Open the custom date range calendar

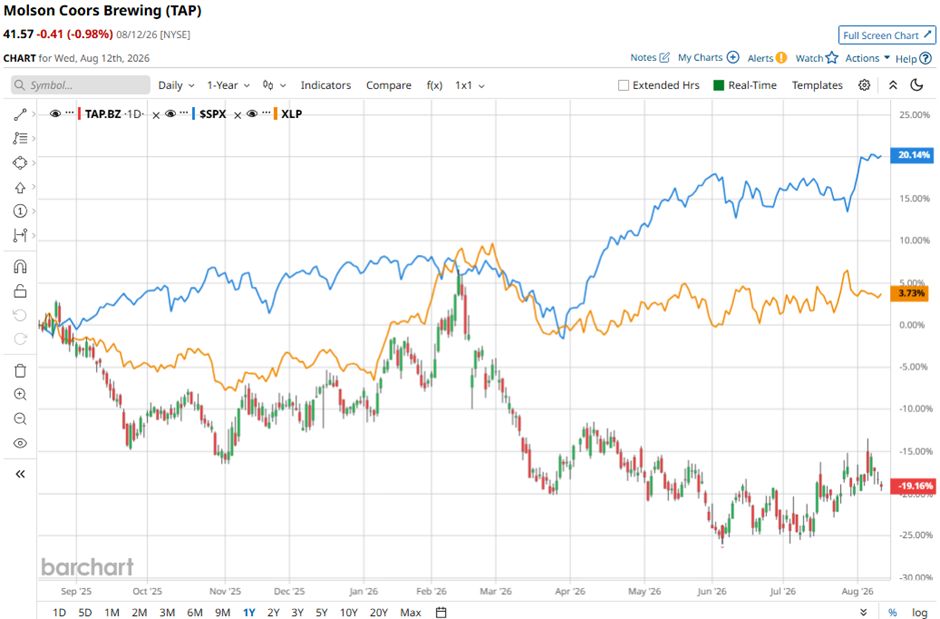click(441, 612)
